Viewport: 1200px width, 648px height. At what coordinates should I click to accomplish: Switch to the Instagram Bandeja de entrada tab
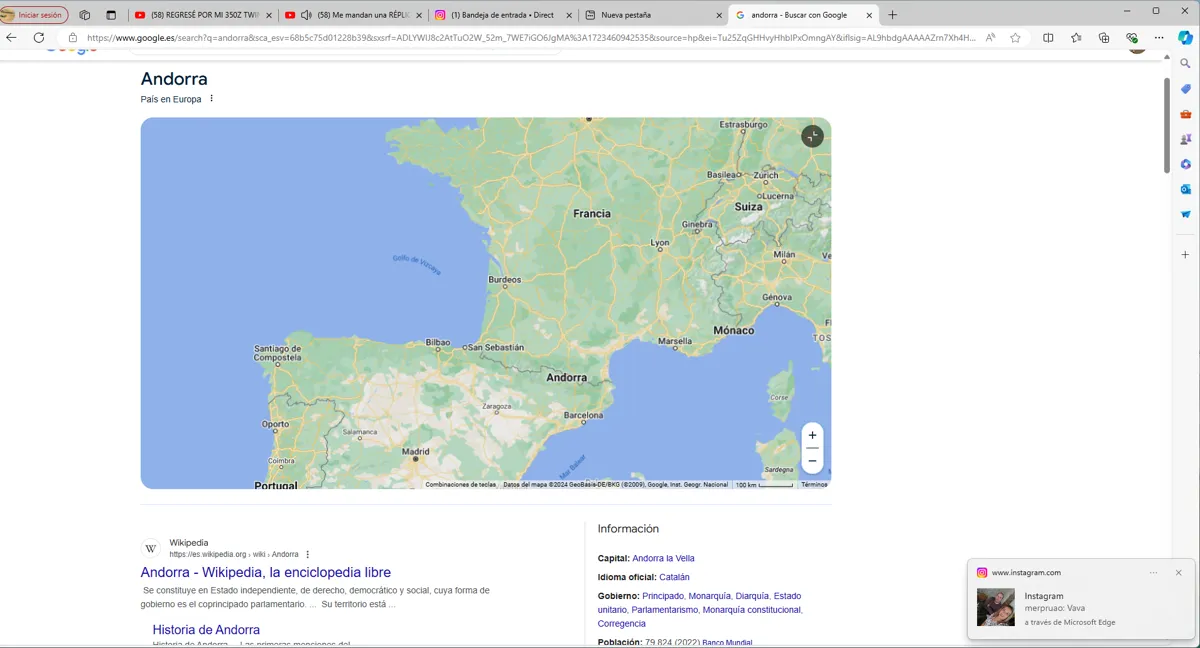pos(502,15)
